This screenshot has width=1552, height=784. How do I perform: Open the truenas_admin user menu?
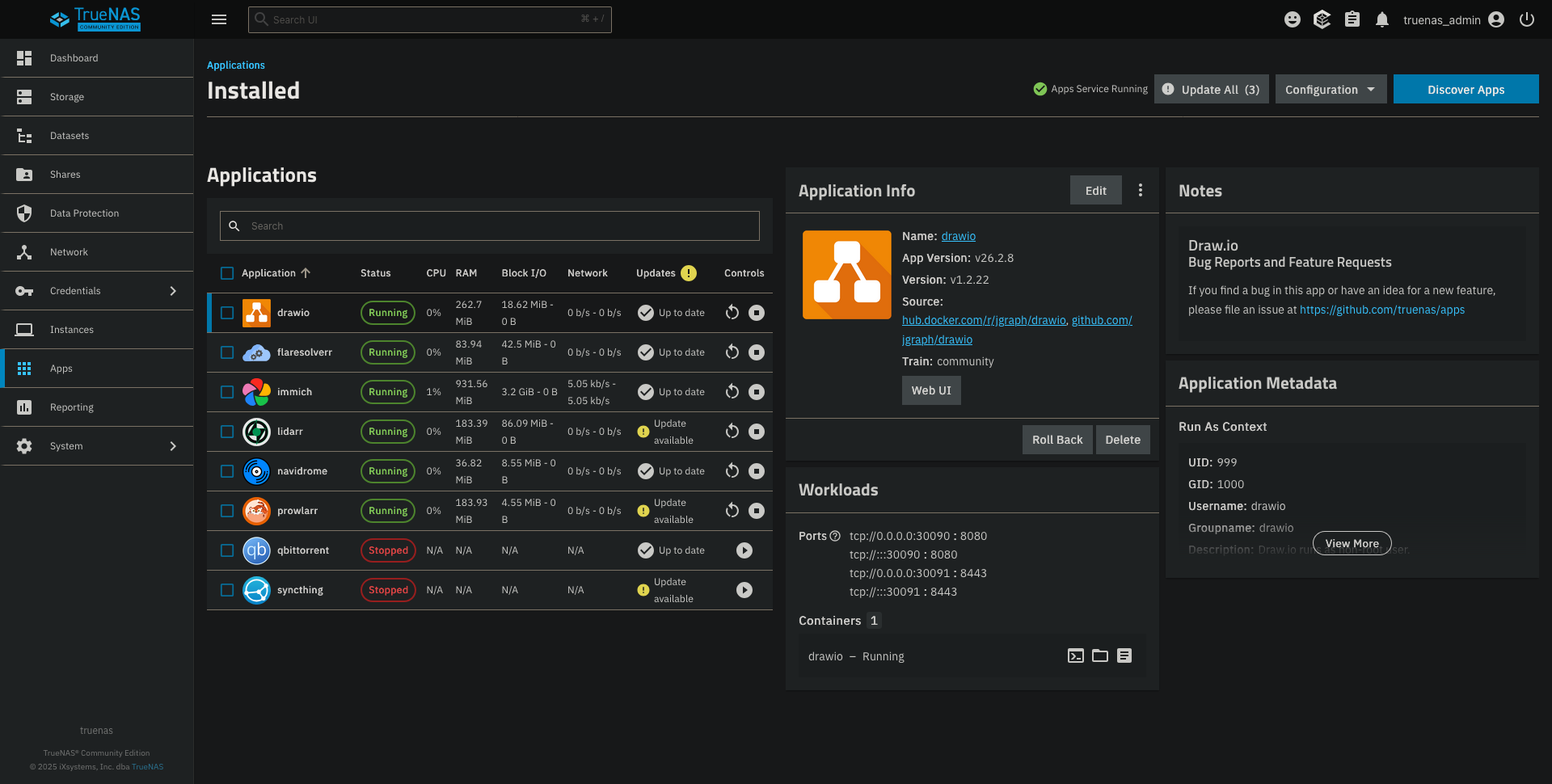[1453, 19]
